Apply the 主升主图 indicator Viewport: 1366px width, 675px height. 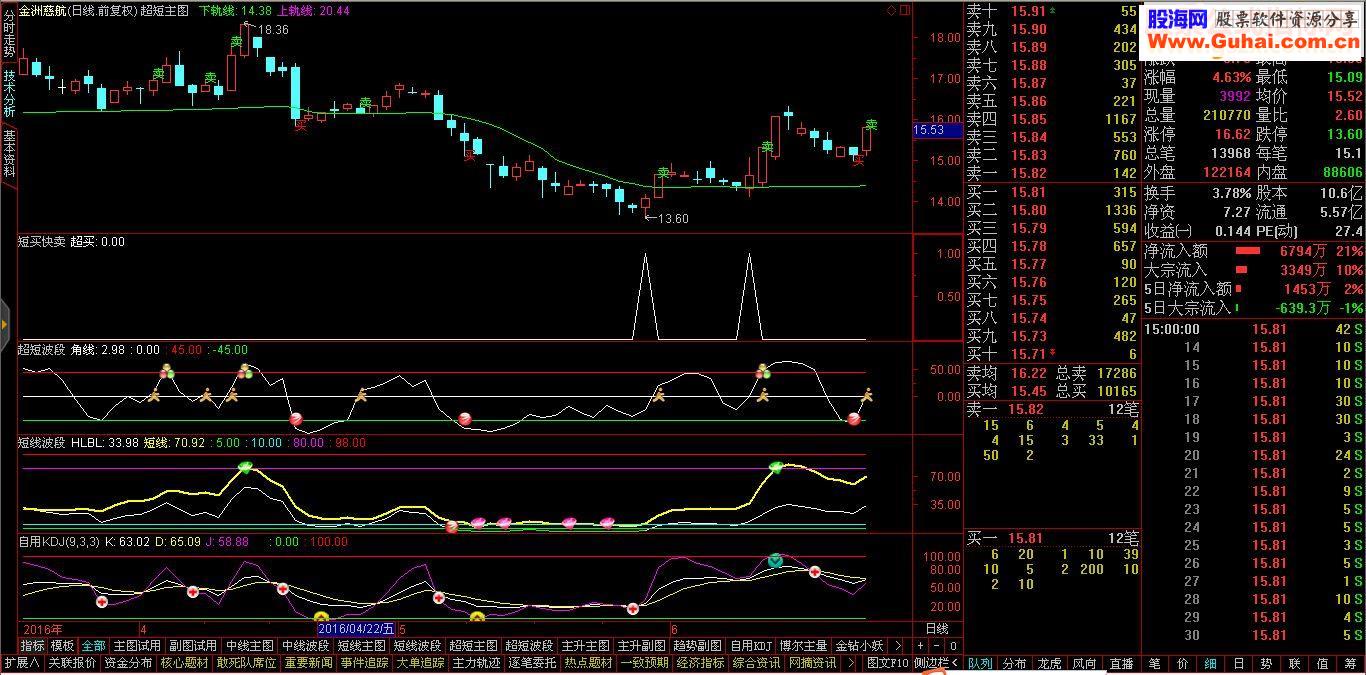[585, 646]
